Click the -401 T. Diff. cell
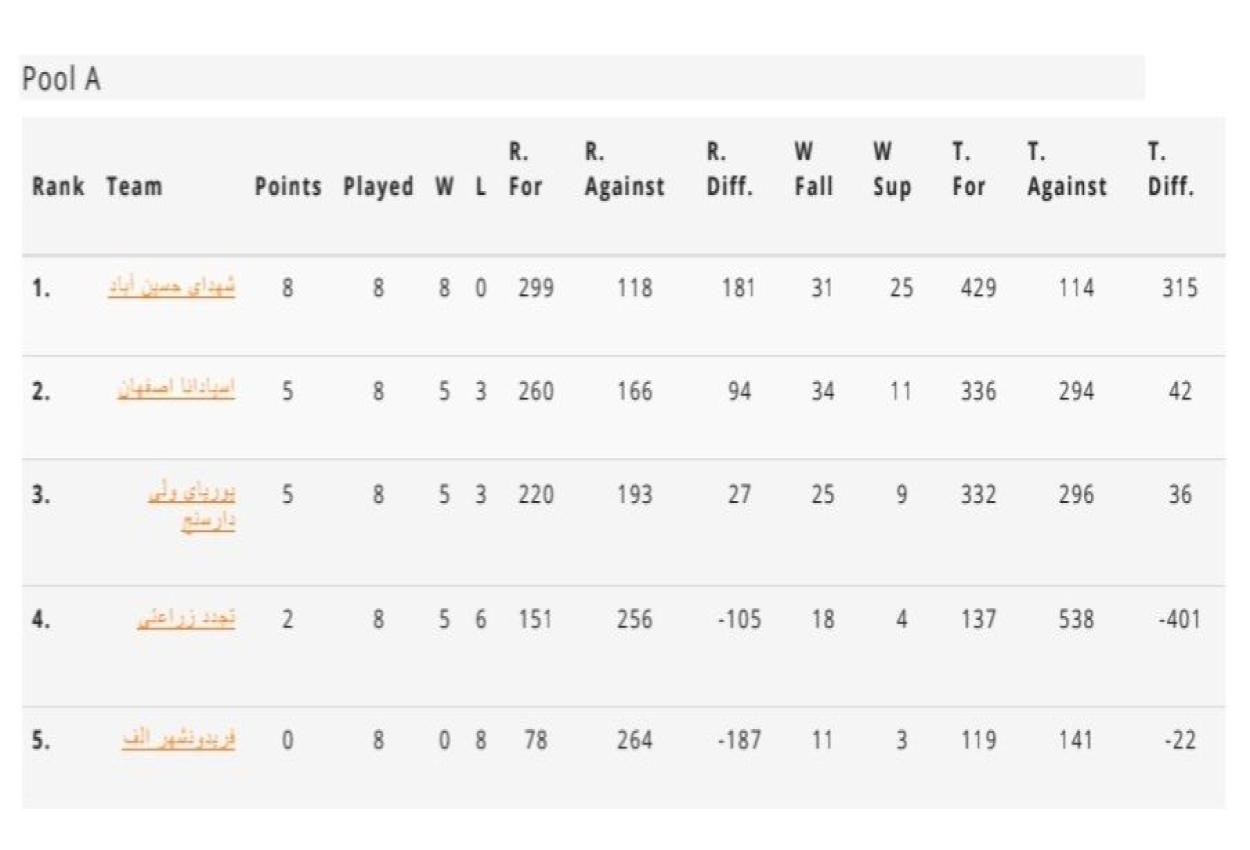1250x850 pixels. (1177, 620)
